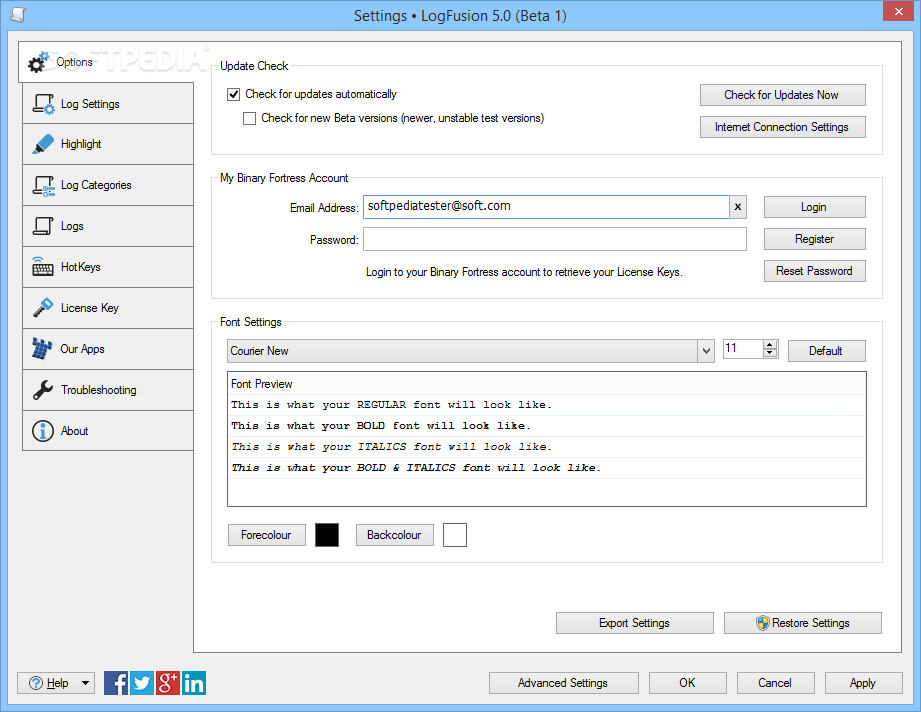Click the Cancel button
The height and width of the screenshot is (712, 921).
tap(775, 683)
